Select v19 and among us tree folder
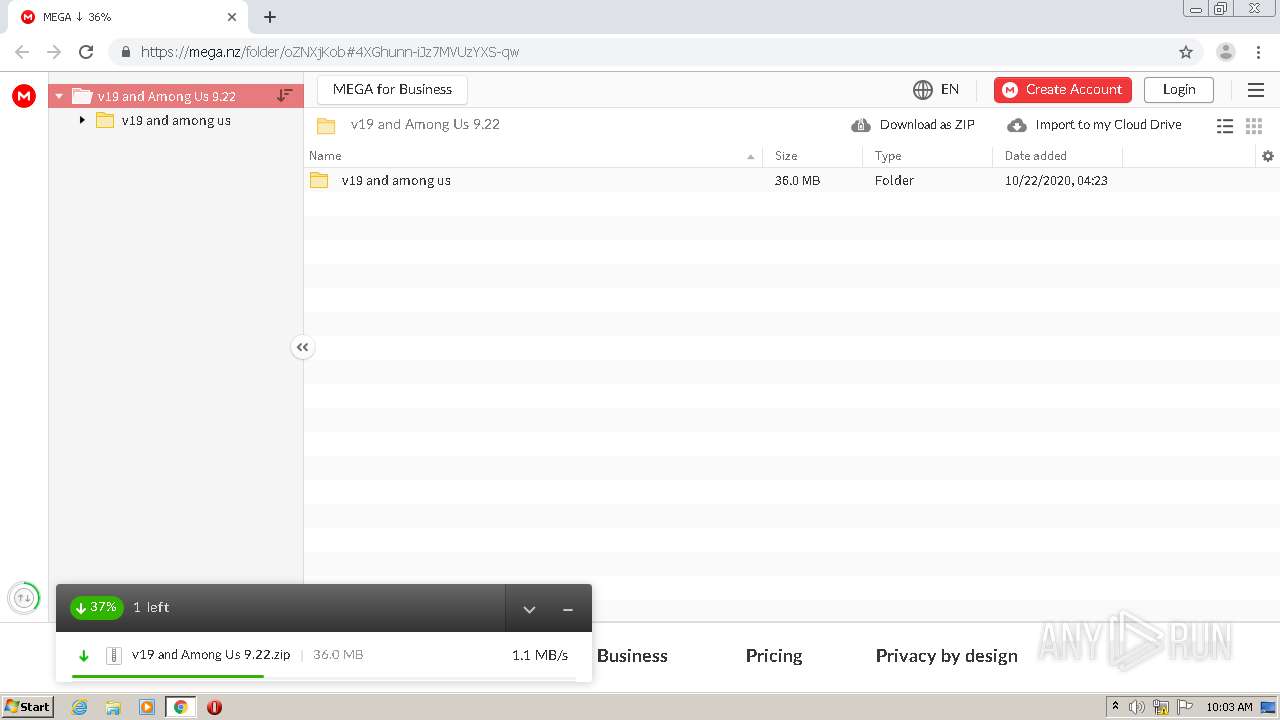 click(x=176, y=120)
